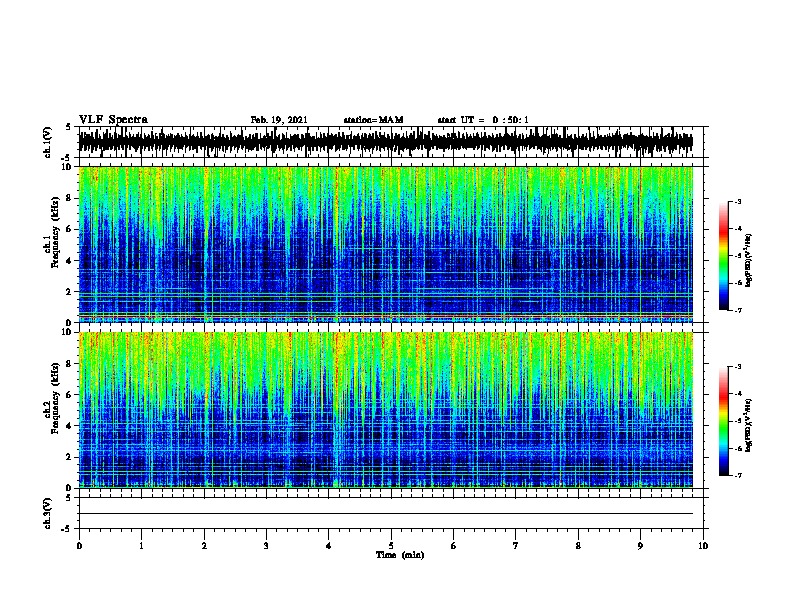Screen dimensions: 792x612
Task: Click the ch.2 colorbar log(PSD) unit label
Action: [748, 426]
